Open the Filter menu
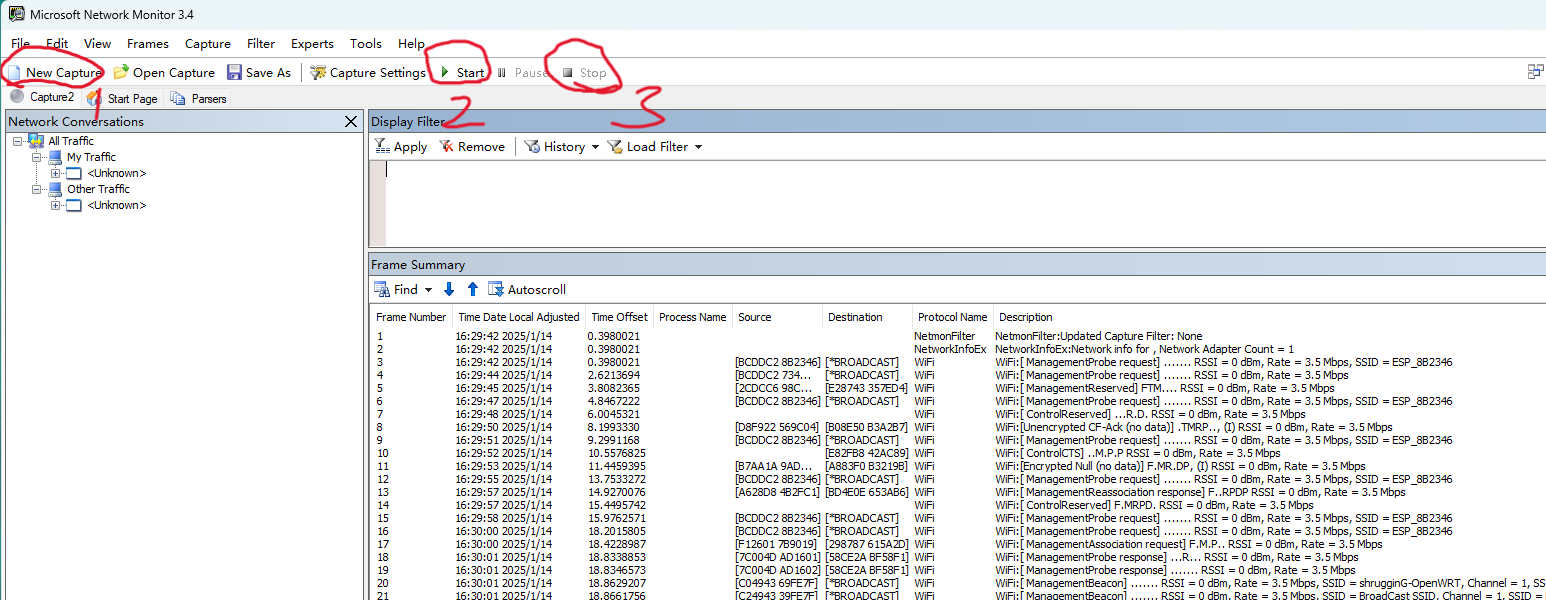The height and width of the screenshot is (600, 1546). coord(261,44)
